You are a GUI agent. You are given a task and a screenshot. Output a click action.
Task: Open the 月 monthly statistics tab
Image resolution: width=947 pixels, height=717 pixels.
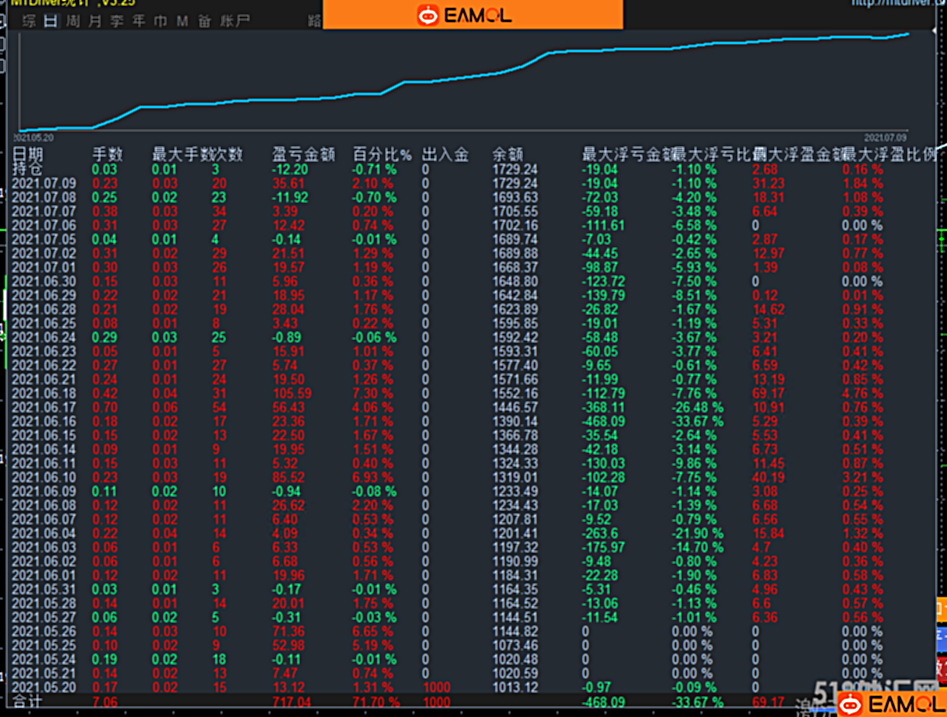pyautogui.click(x=95, y=22)
